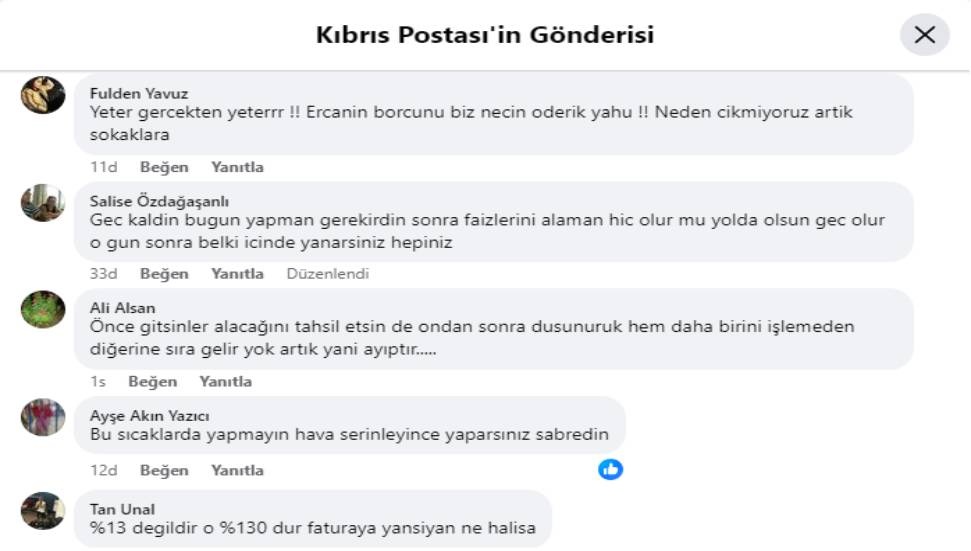Like Ayşe Akın Yazıcı's comment
The width and height of the screenshot is (971, 551).
(x=164, y=470)
